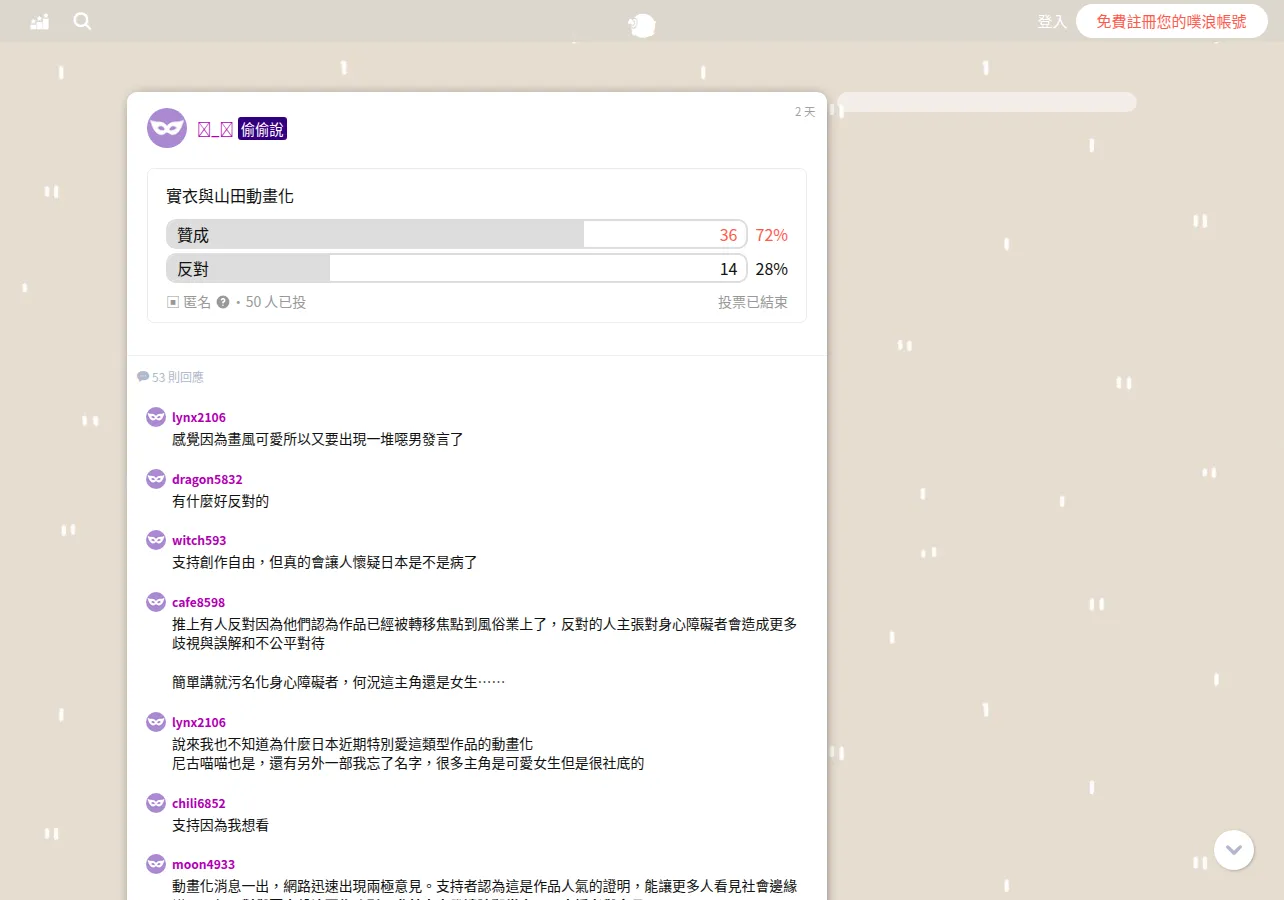Open username dragon5832 profile

(207, 479)
